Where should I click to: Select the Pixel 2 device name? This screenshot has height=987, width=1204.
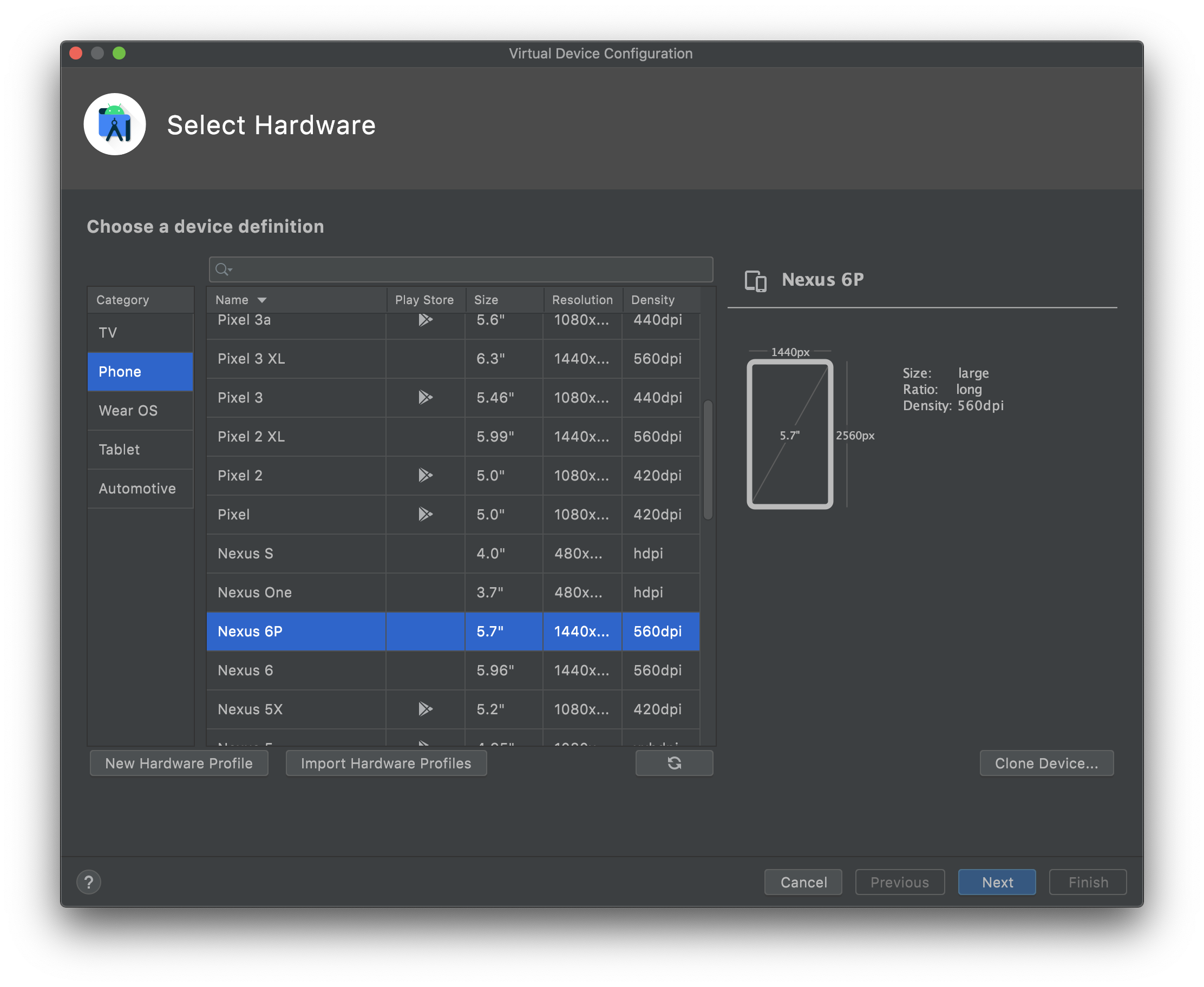pos(240,475)
